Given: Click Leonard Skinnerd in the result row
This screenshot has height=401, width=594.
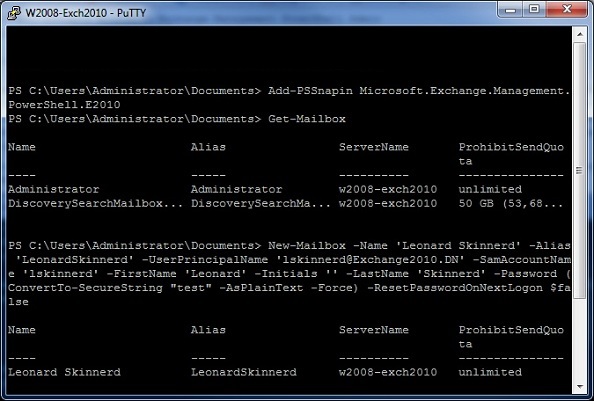Looking at the screenshot, I should 64,372.
